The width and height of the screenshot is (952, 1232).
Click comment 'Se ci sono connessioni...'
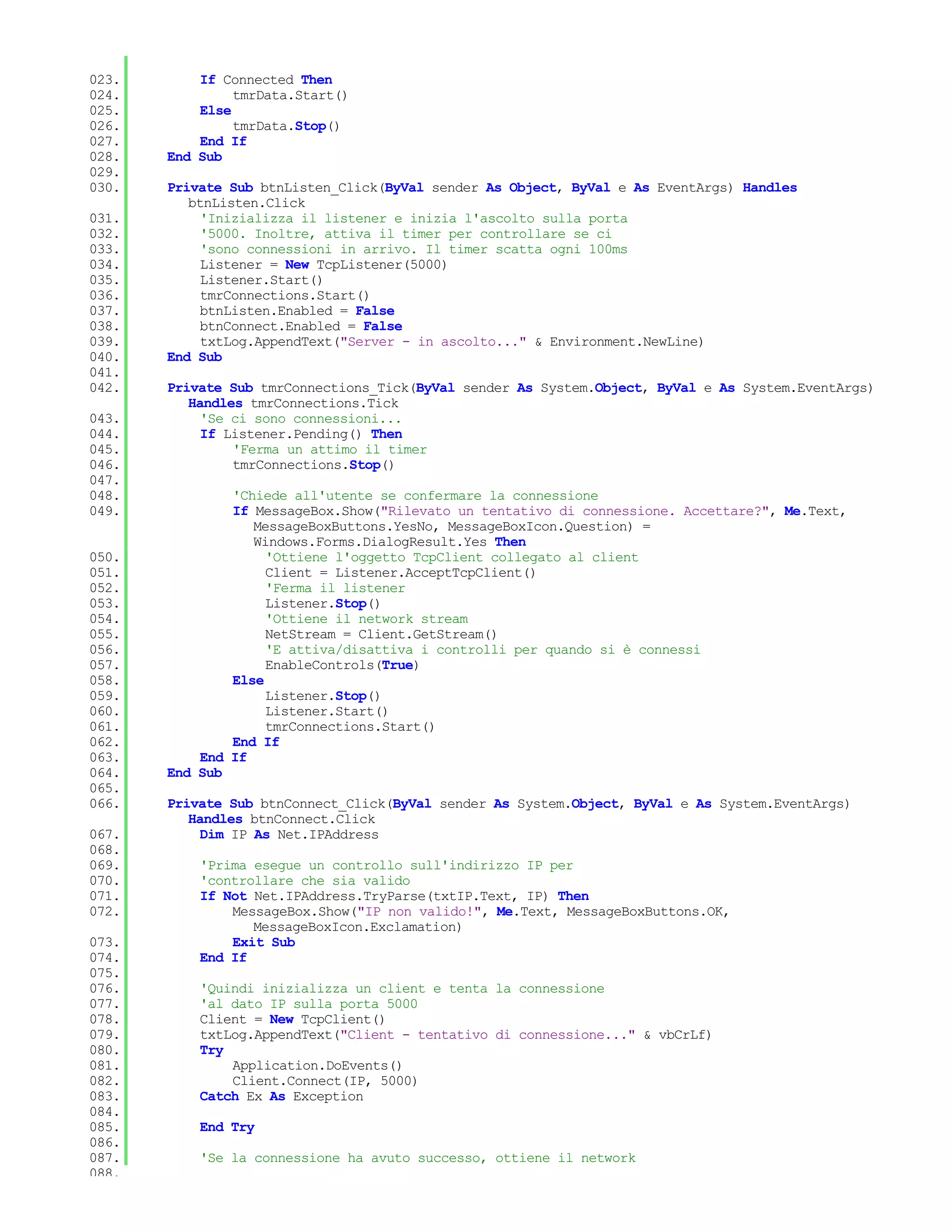pyautogui.click(x=301, y=418)
